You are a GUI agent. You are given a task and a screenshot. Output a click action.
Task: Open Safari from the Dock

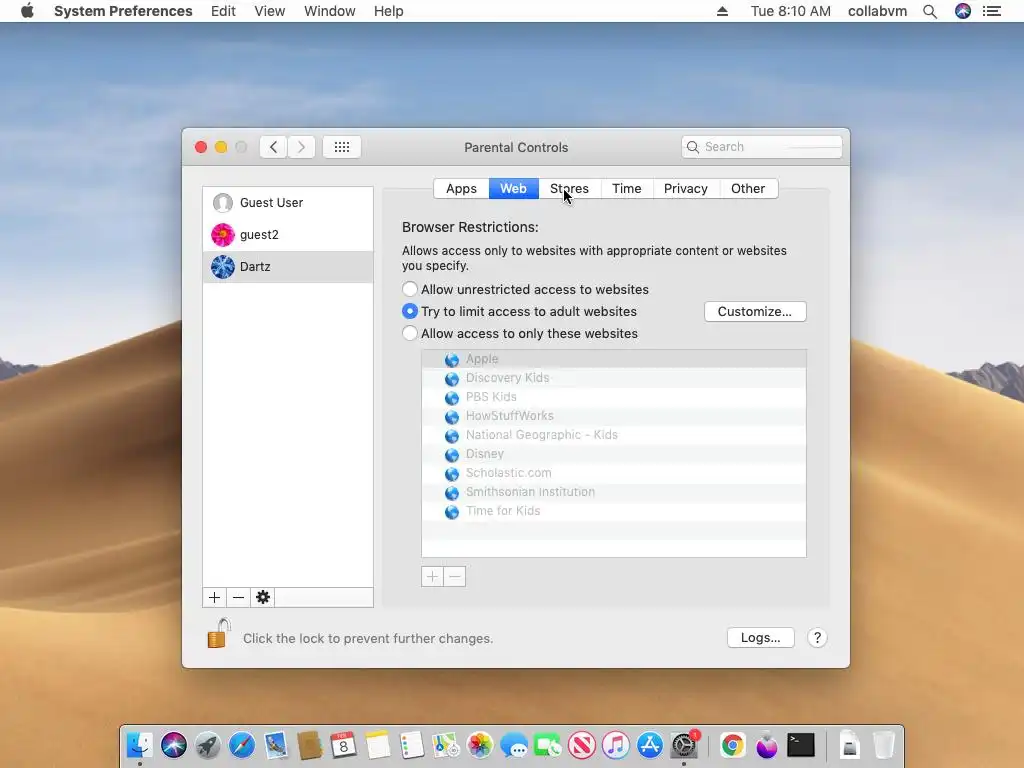click(242, 745)
